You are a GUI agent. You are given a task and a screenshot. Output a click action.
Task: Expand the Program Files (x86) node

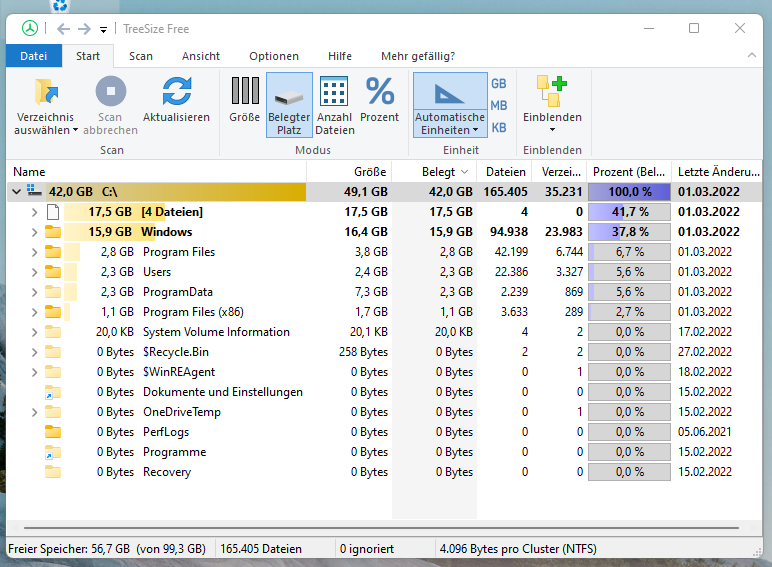click(34, 313)
